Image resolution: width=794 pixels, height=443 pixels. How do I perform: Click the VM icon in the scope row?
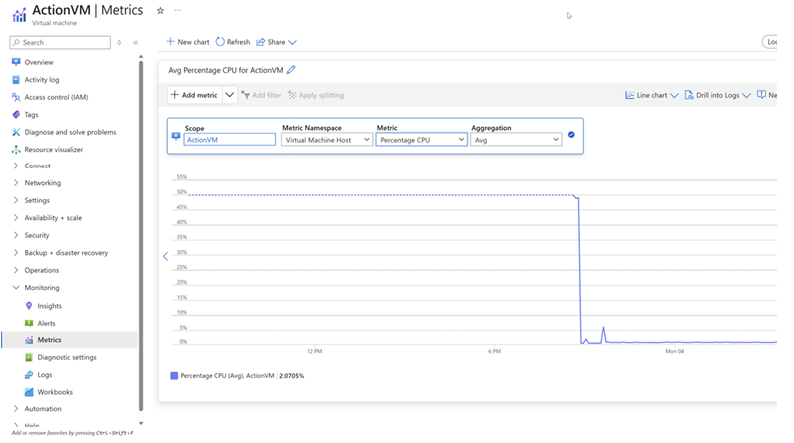coord(176,136)
